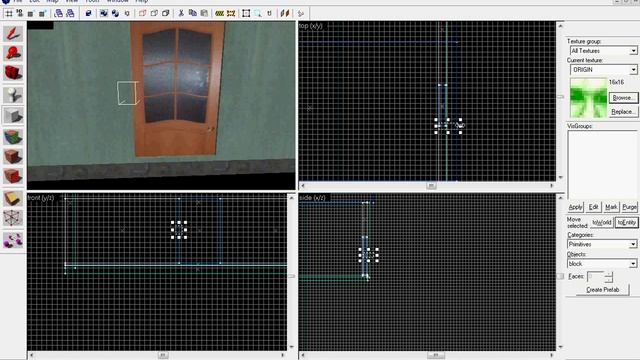Click the texture alignment icon in the toolbar
Viewport: 640px width, 360px height.
point(285,13)
